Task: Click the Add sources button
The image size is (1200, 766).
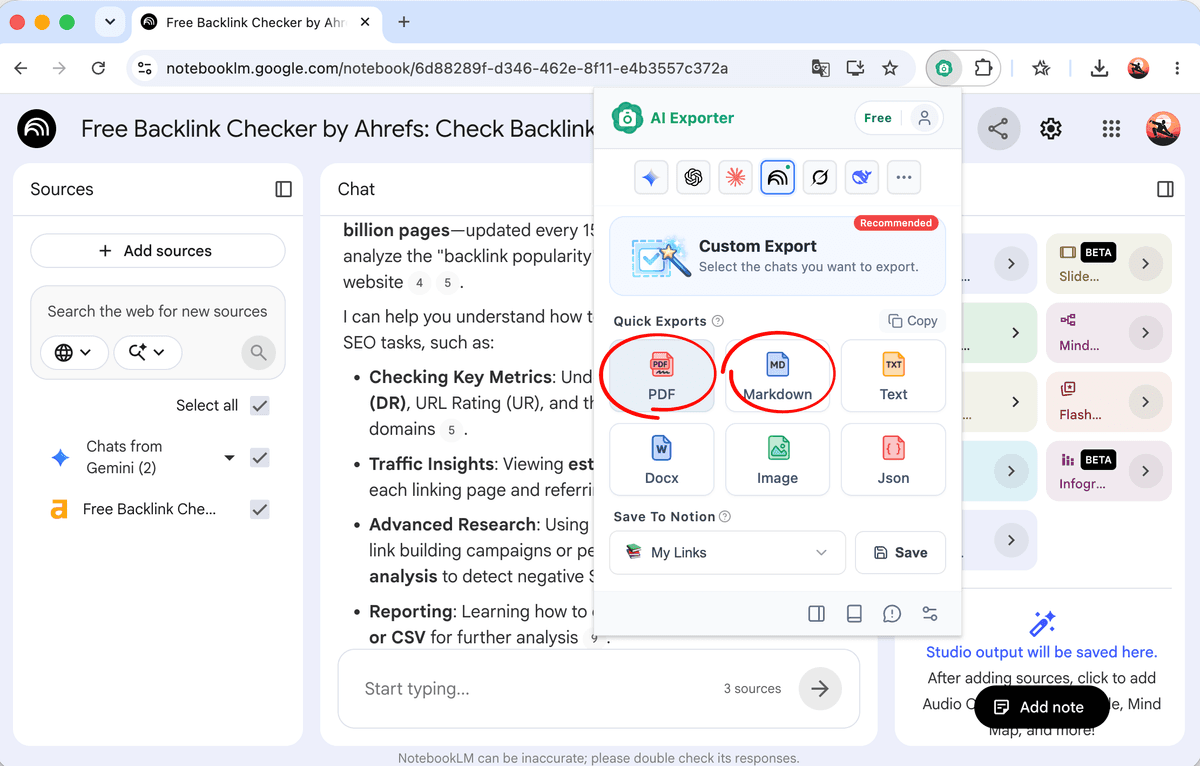Action: click(x=158, y=251)
